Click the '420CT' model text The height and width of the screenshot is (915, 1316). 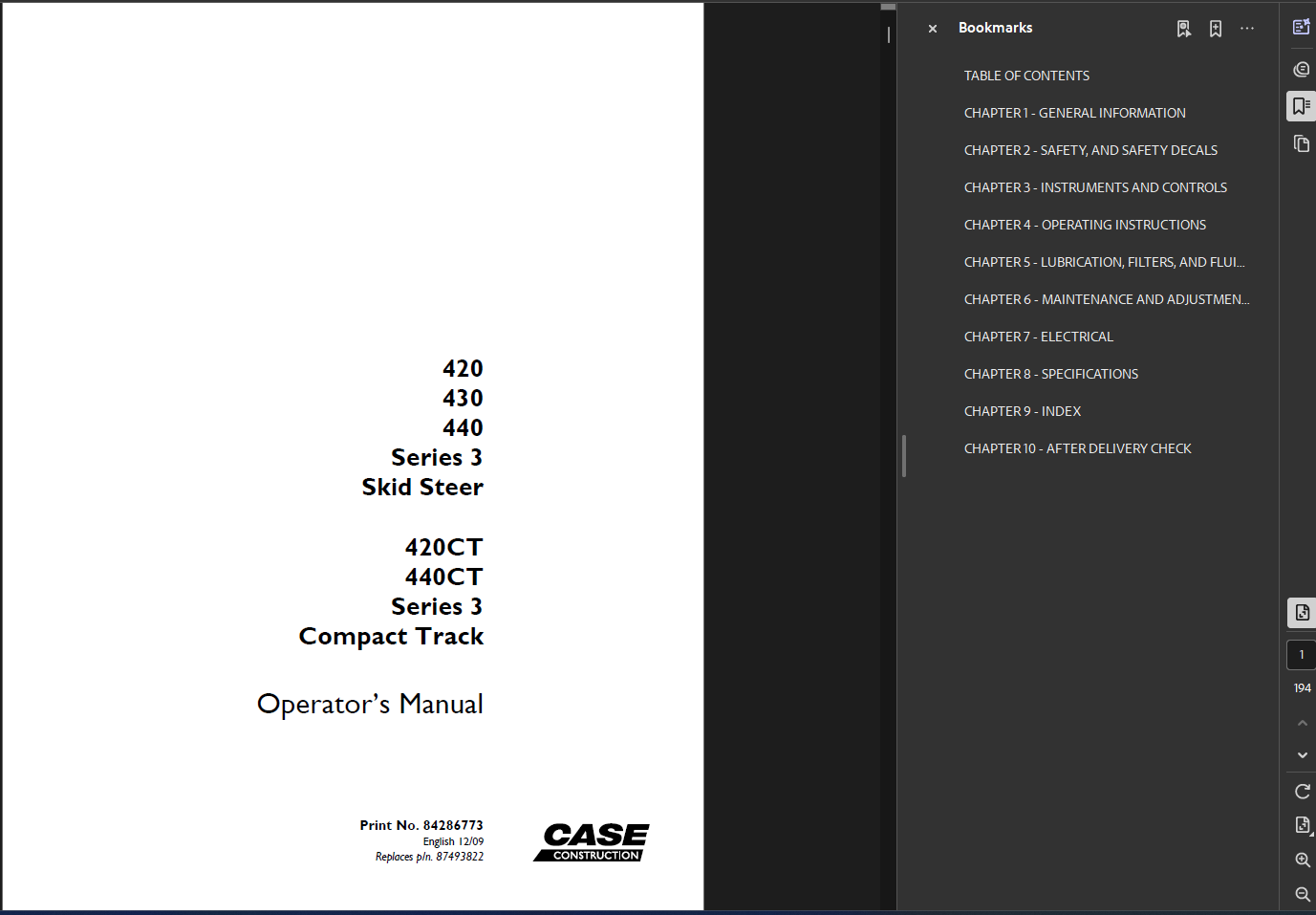pos(444,548)
